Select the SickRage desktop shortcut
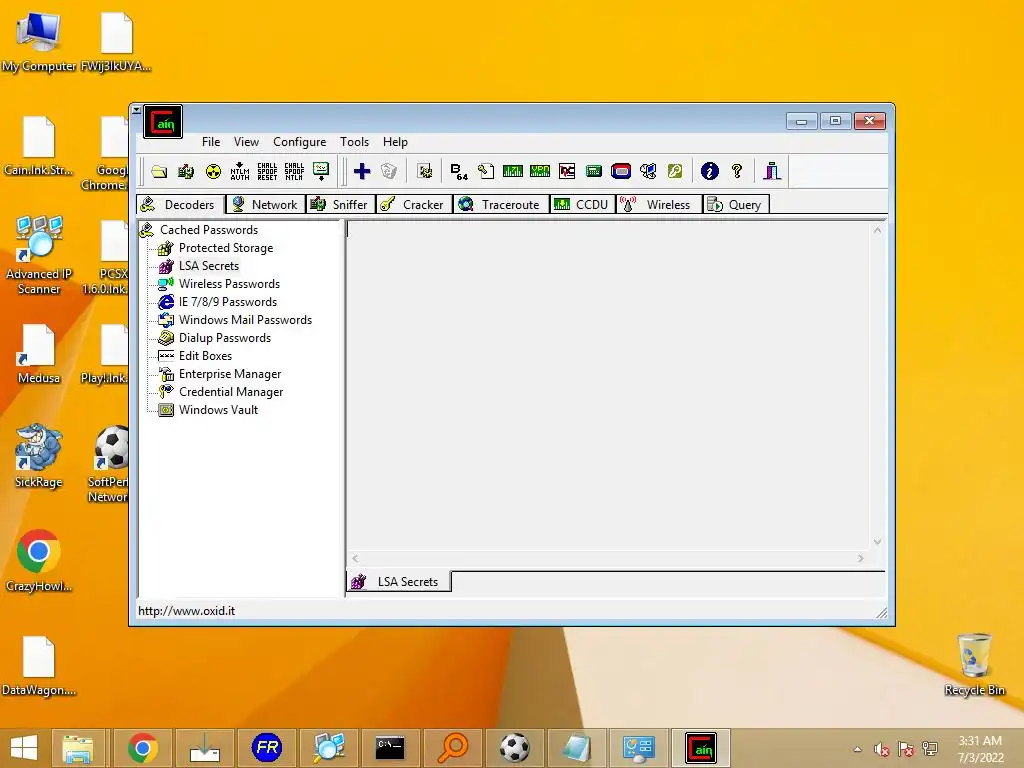Image resolution: width=1024 pixels, height=768 pixels. click(x=39, y=456)
